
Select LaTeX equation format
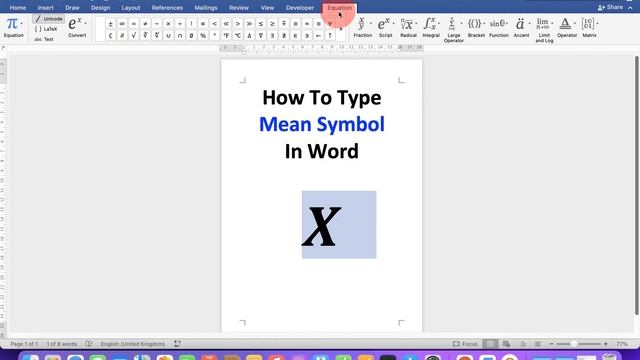tap(46, 29)
